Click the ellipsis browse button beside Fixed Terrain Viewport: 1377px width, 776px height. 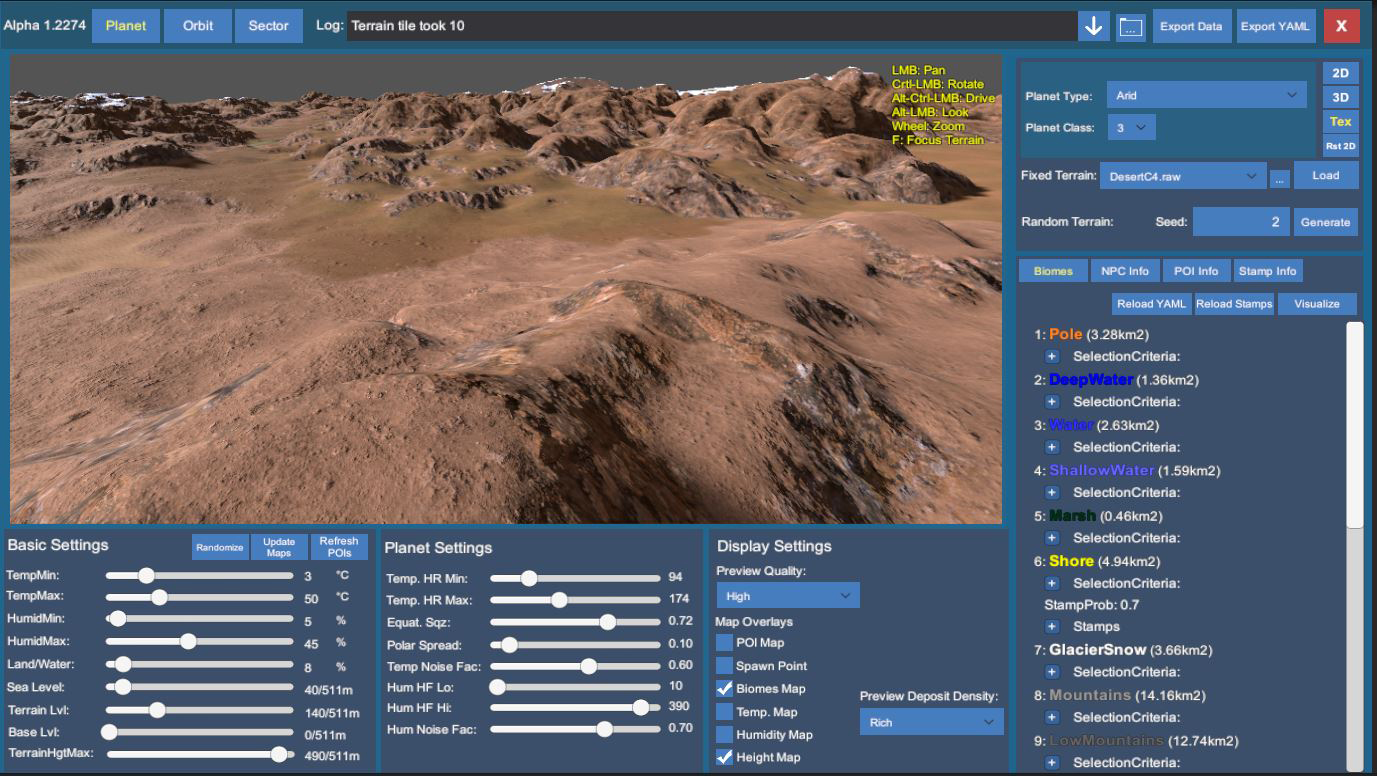click(1280, 177)
